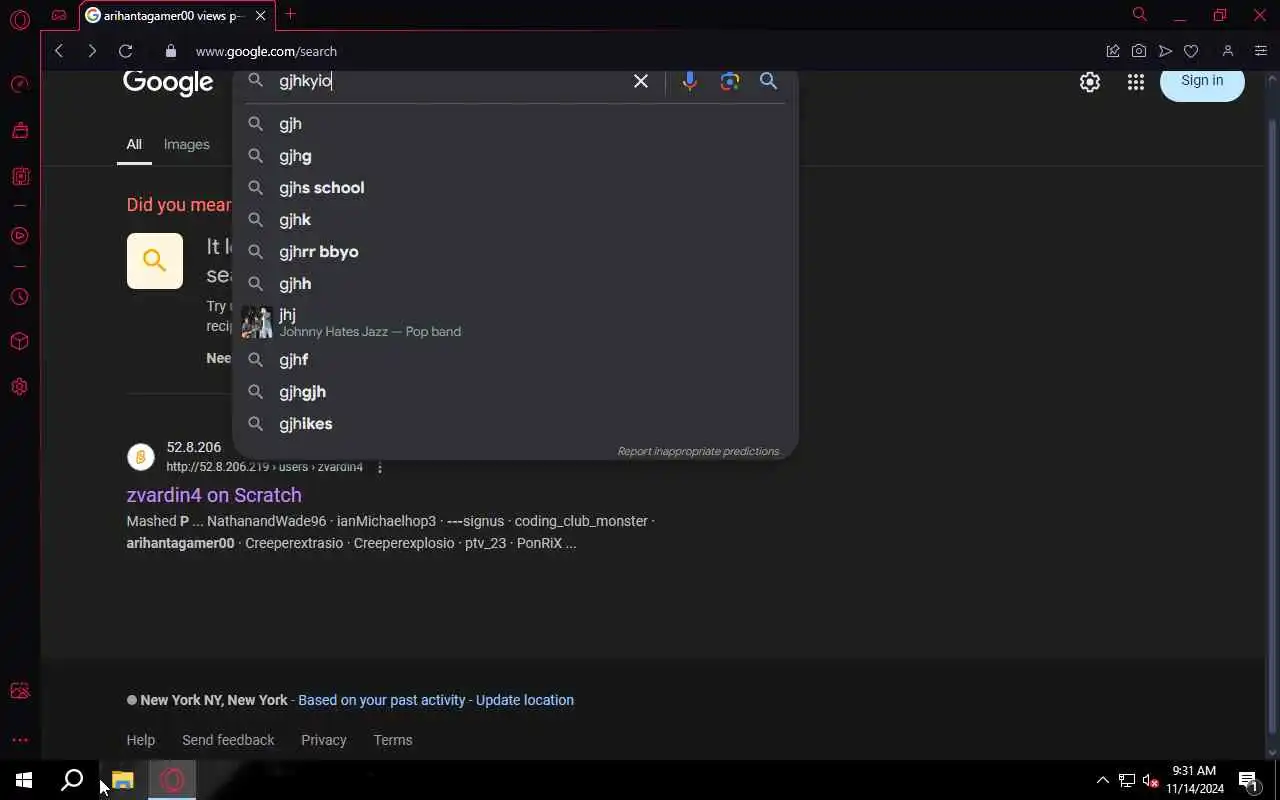1280x800 pixels.
Task: Open Windows taskbar search
Action: 72,780
